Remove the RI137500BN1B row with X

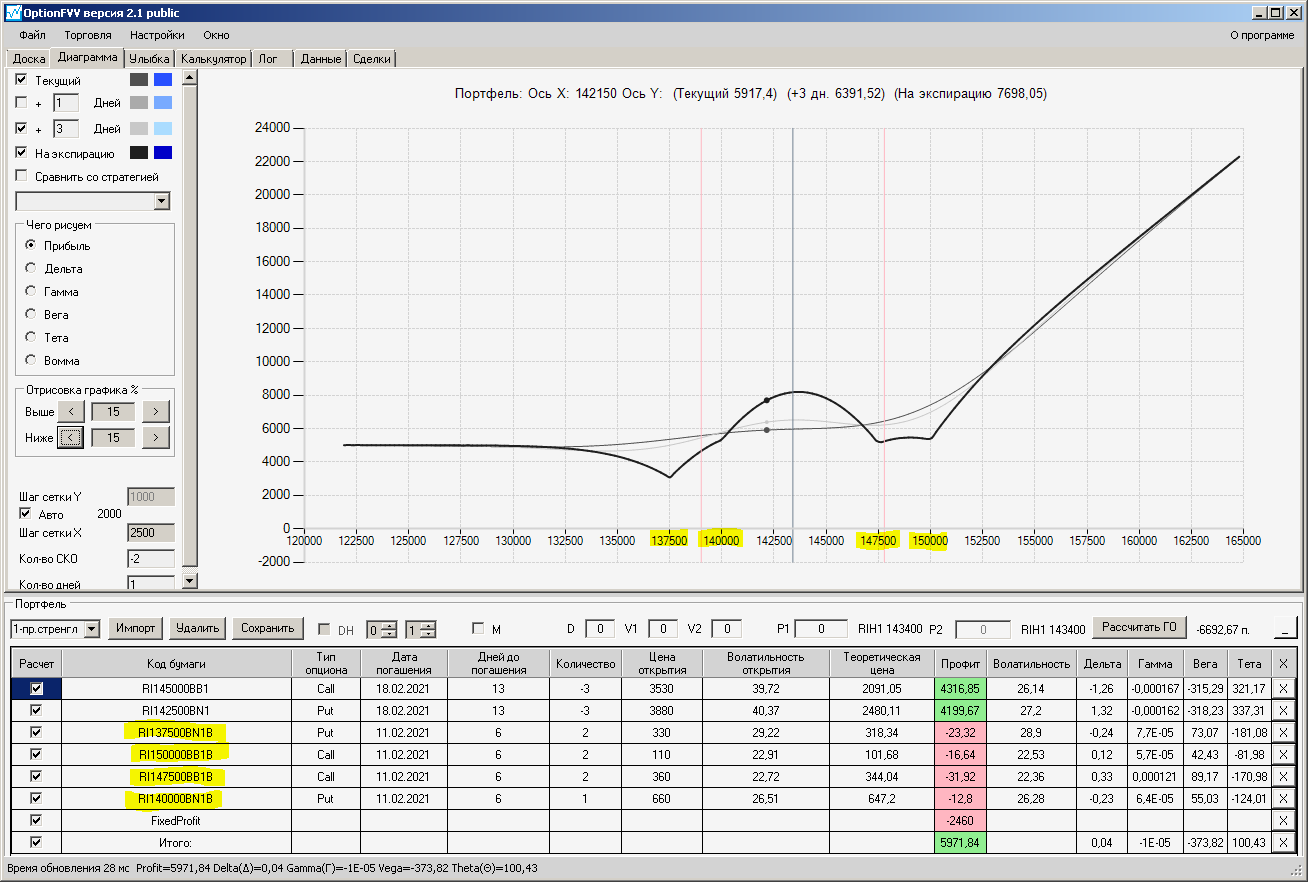click(x=1283, y=732)
